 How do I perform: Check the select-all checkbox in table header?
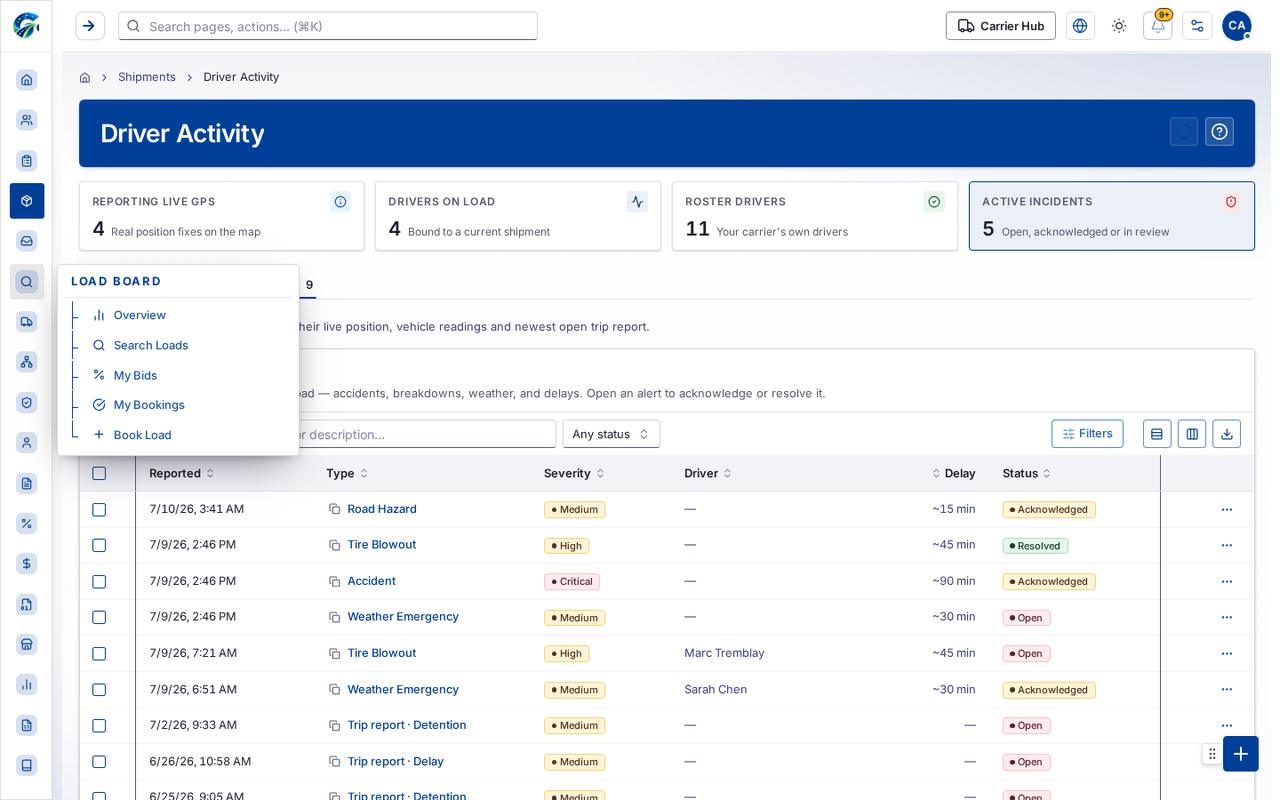point(99,474)
